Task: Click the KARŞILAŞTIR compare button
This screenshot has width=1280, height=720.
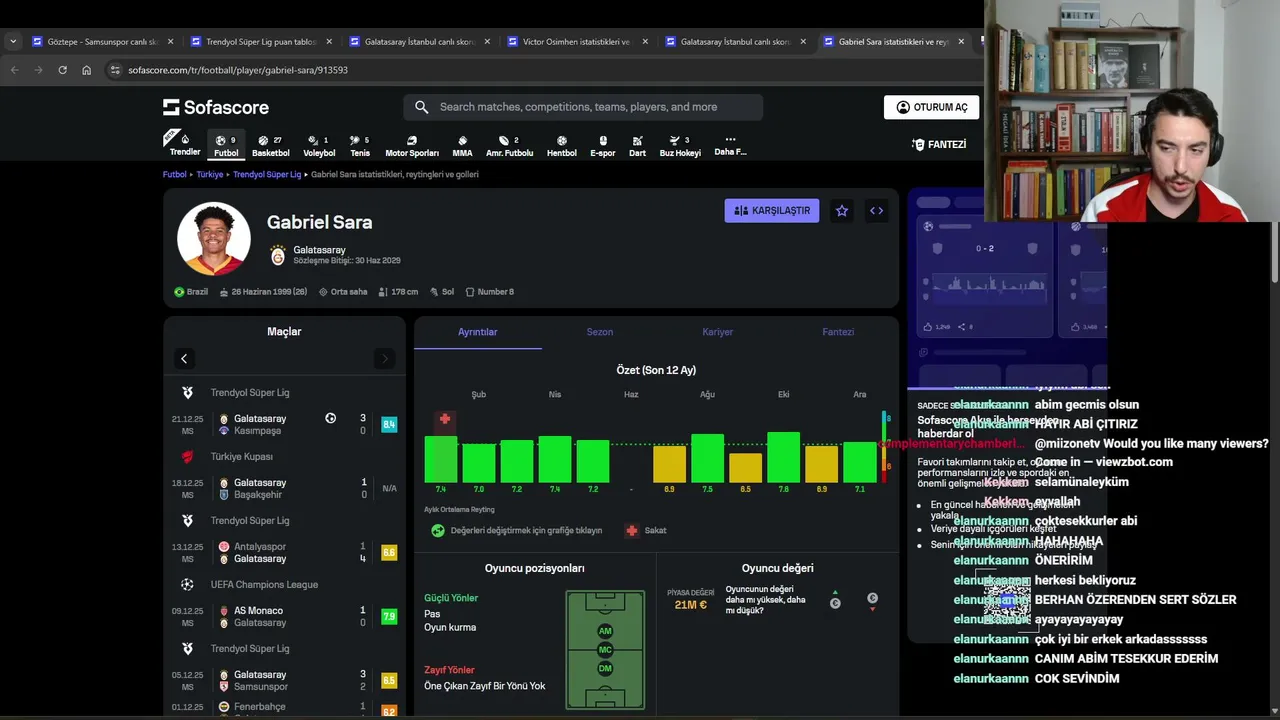Action: [772, 210]
